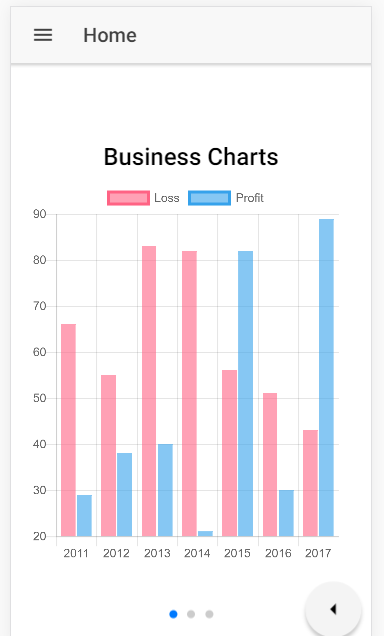Click the 2012 Profit bar

(124, 494)
